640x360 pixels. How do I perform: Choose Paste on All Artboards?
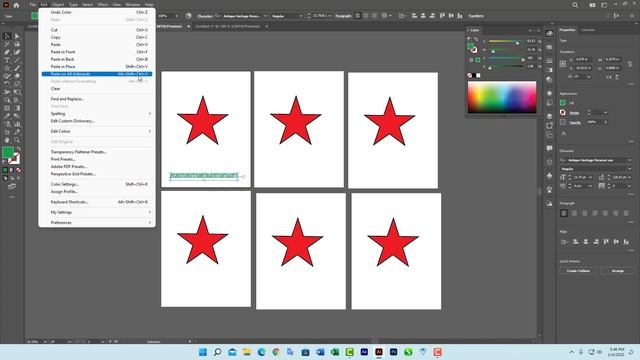click(x=97, y=74)
